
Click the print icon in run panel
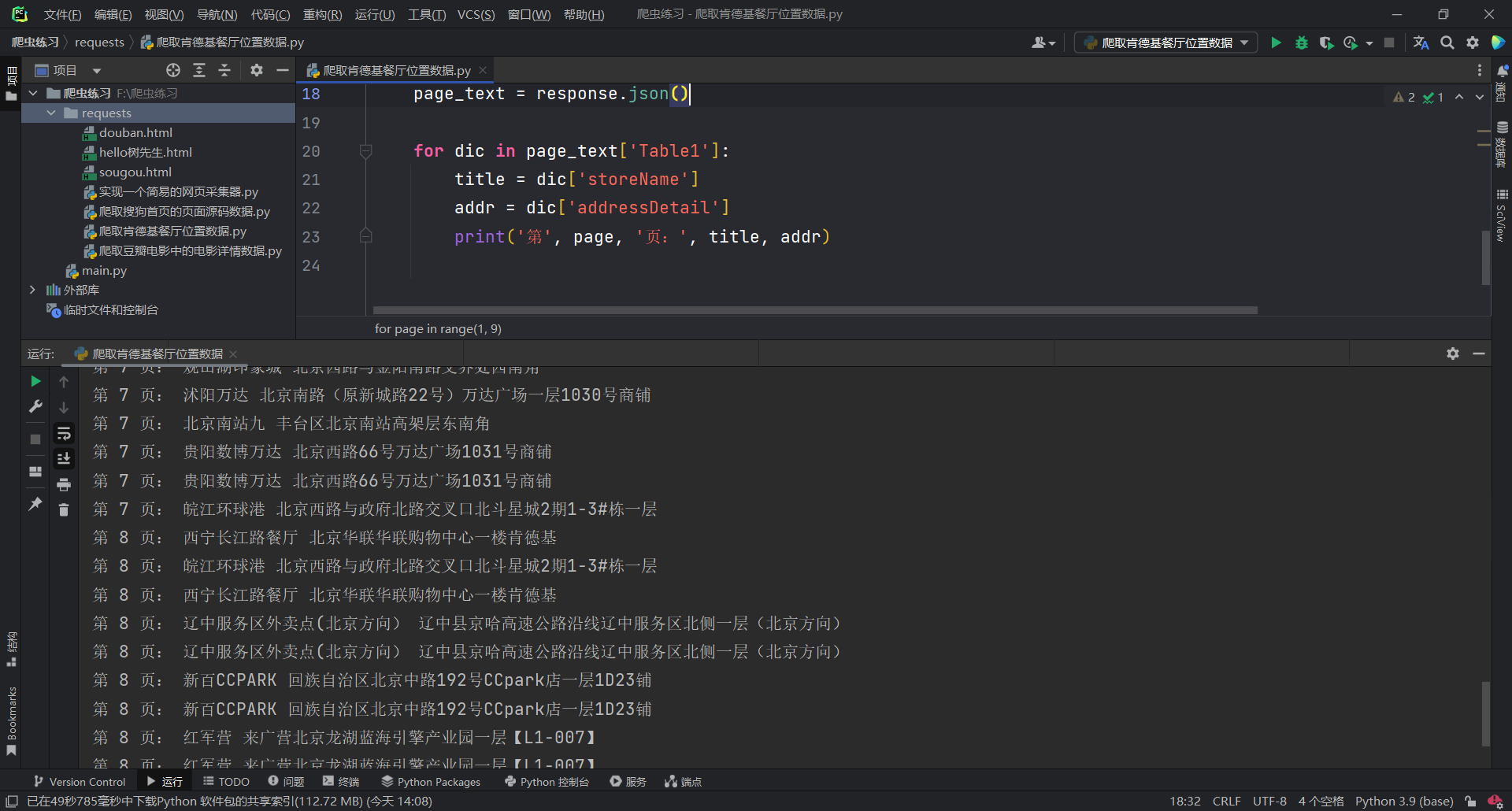(x=64, y=484)
